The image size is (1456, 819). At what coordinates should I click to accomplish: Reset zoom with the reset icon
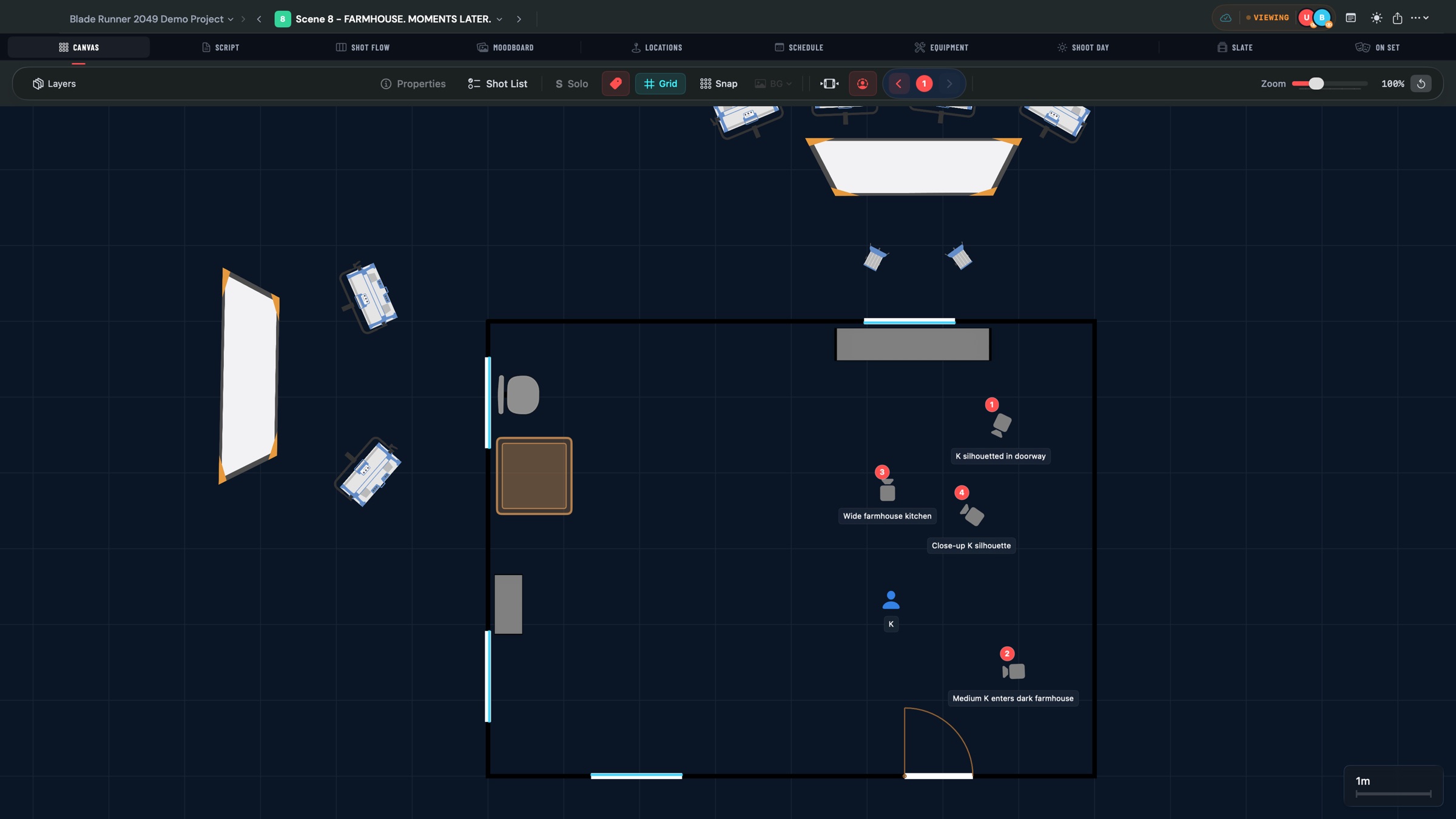click(1422, 83)
